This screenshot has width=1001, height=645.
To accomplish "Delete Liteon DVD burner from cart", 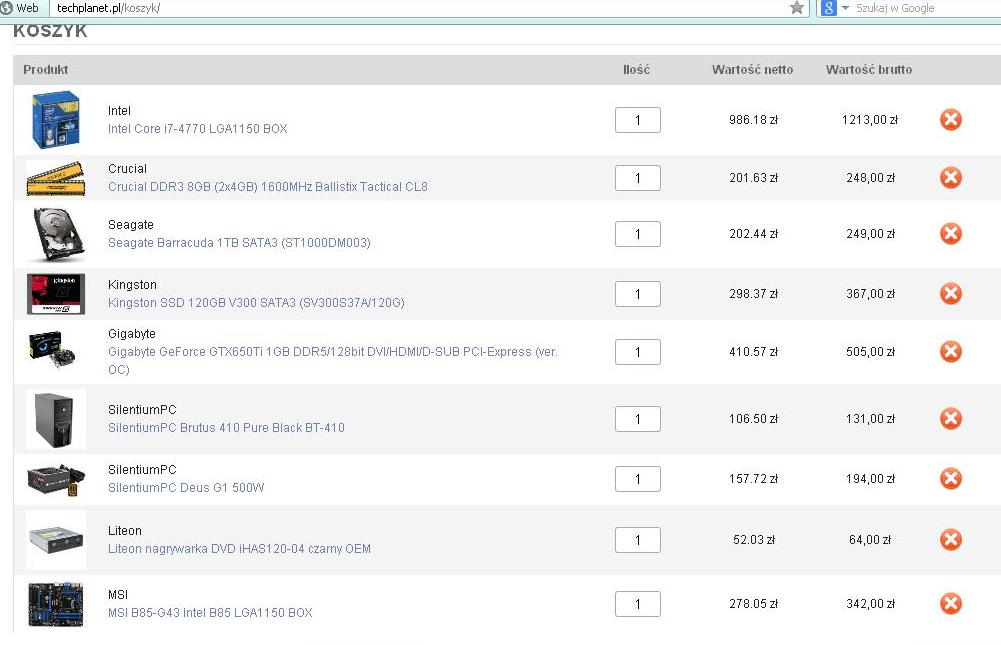I will pos(951,540).
